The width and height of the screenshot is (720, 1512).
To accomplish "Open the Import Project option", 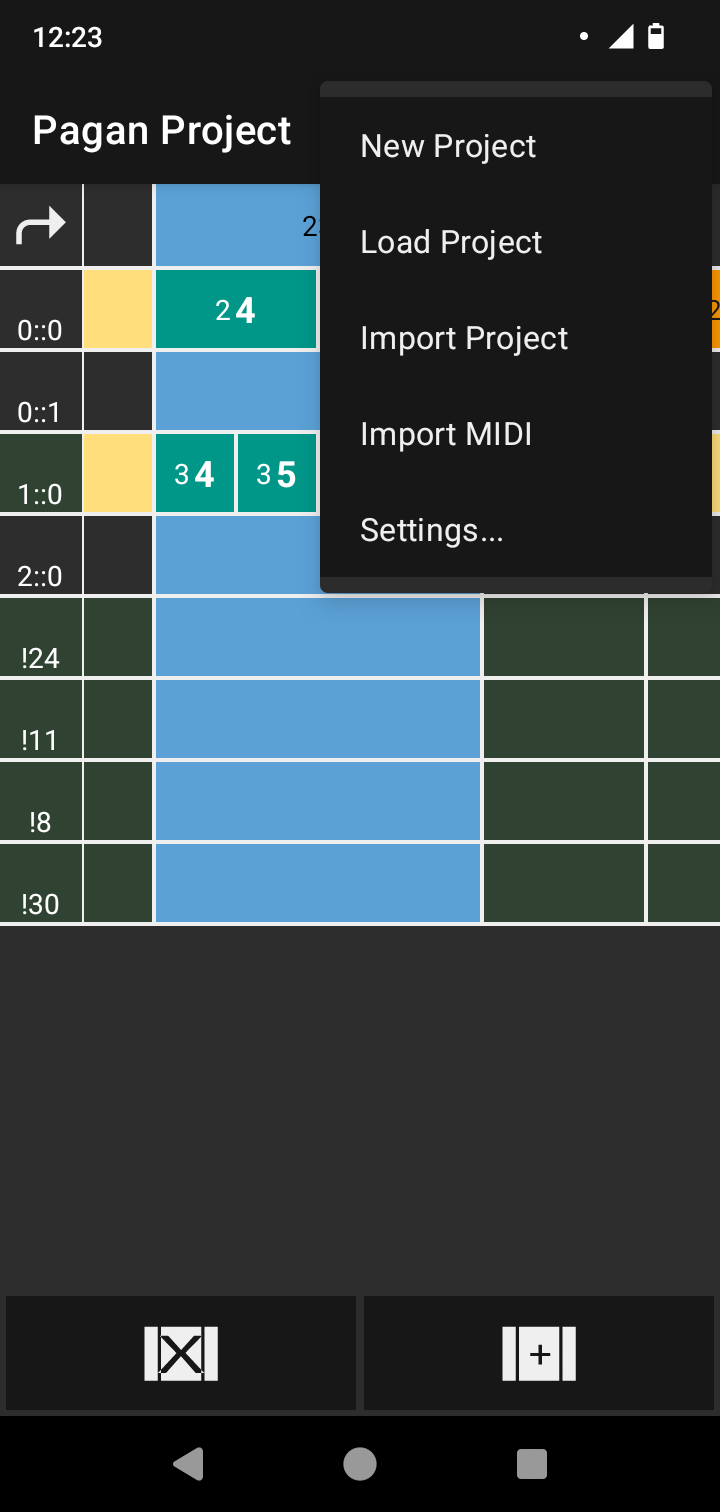I will [x=464, y=338].
